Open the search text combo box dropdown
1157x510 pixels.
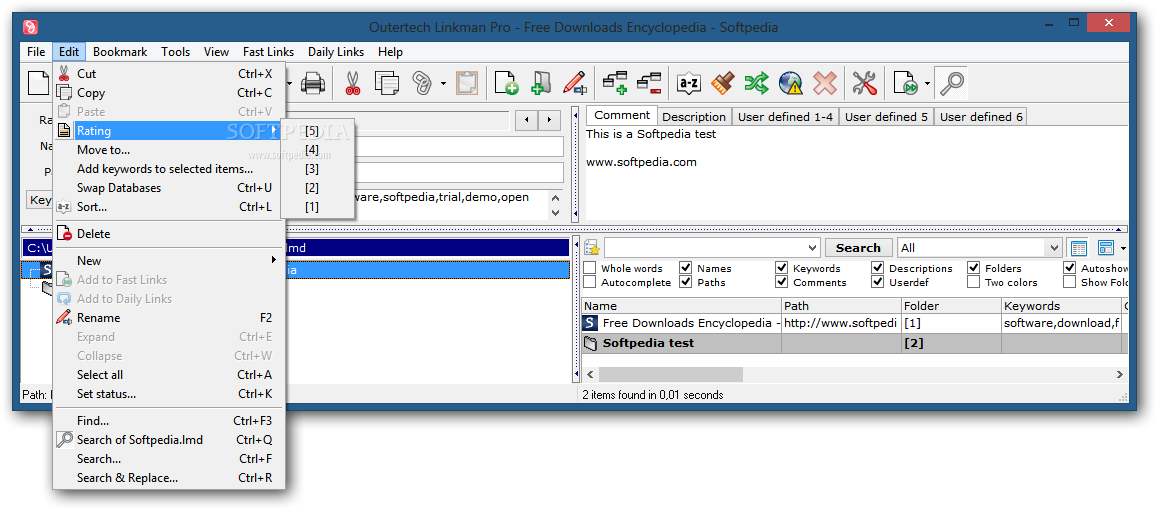tap(812, 248)
